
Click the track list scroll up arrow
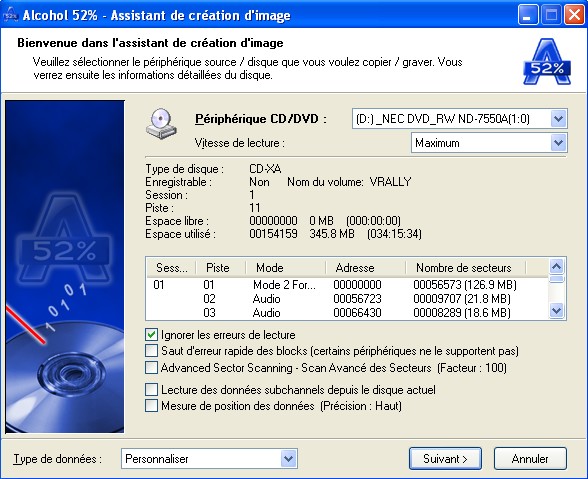[556, 266]
